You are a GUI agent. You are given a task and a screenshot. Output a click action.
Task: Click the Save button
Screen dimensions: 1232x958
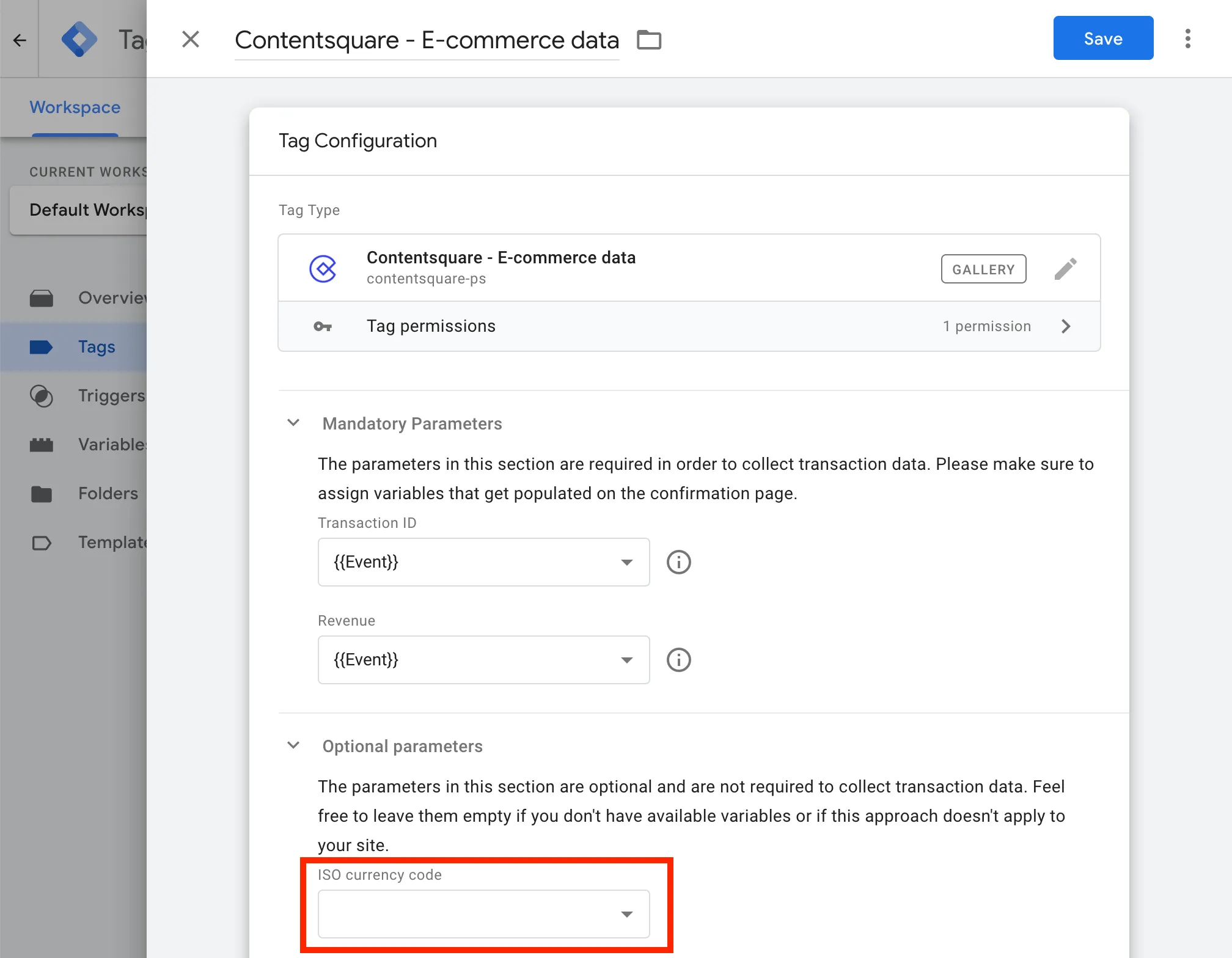tap(1103, 38)
